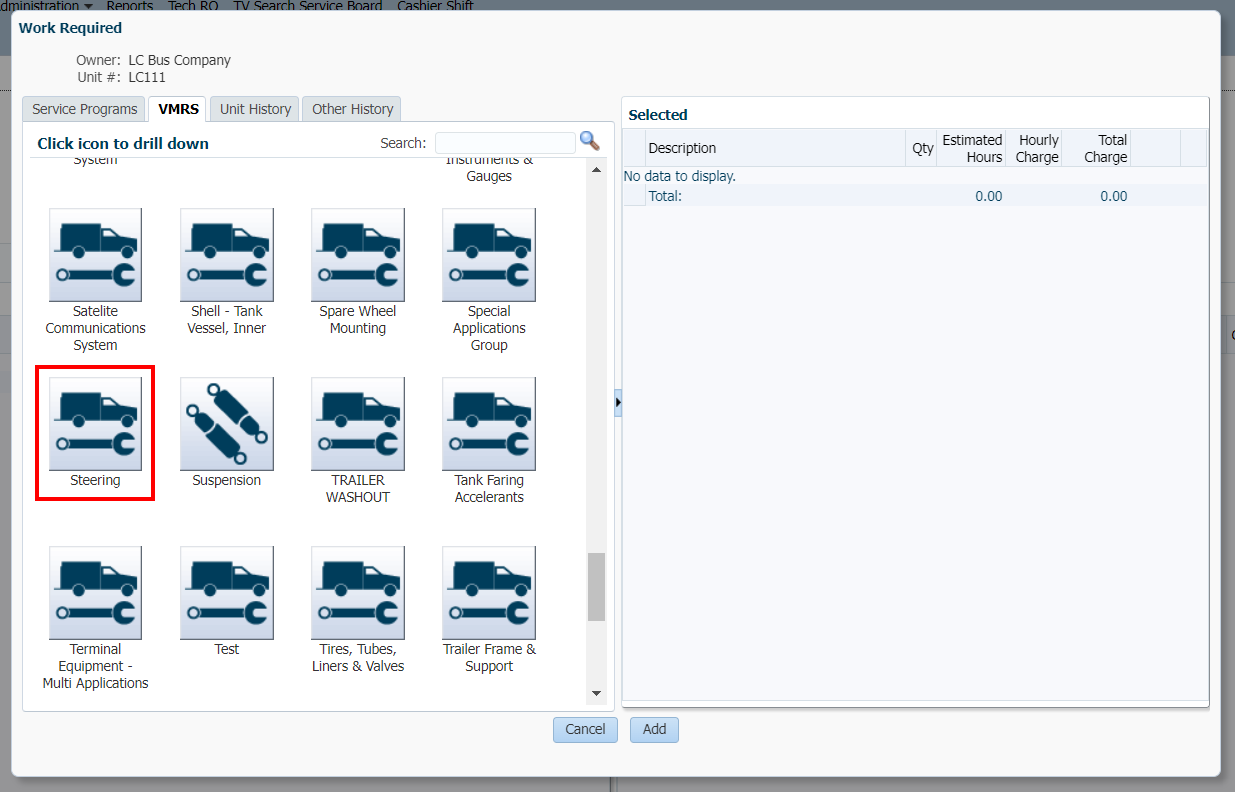The image size is (1235, 792).
Task: Click the Steering VMRS icon
Action: 96,424
